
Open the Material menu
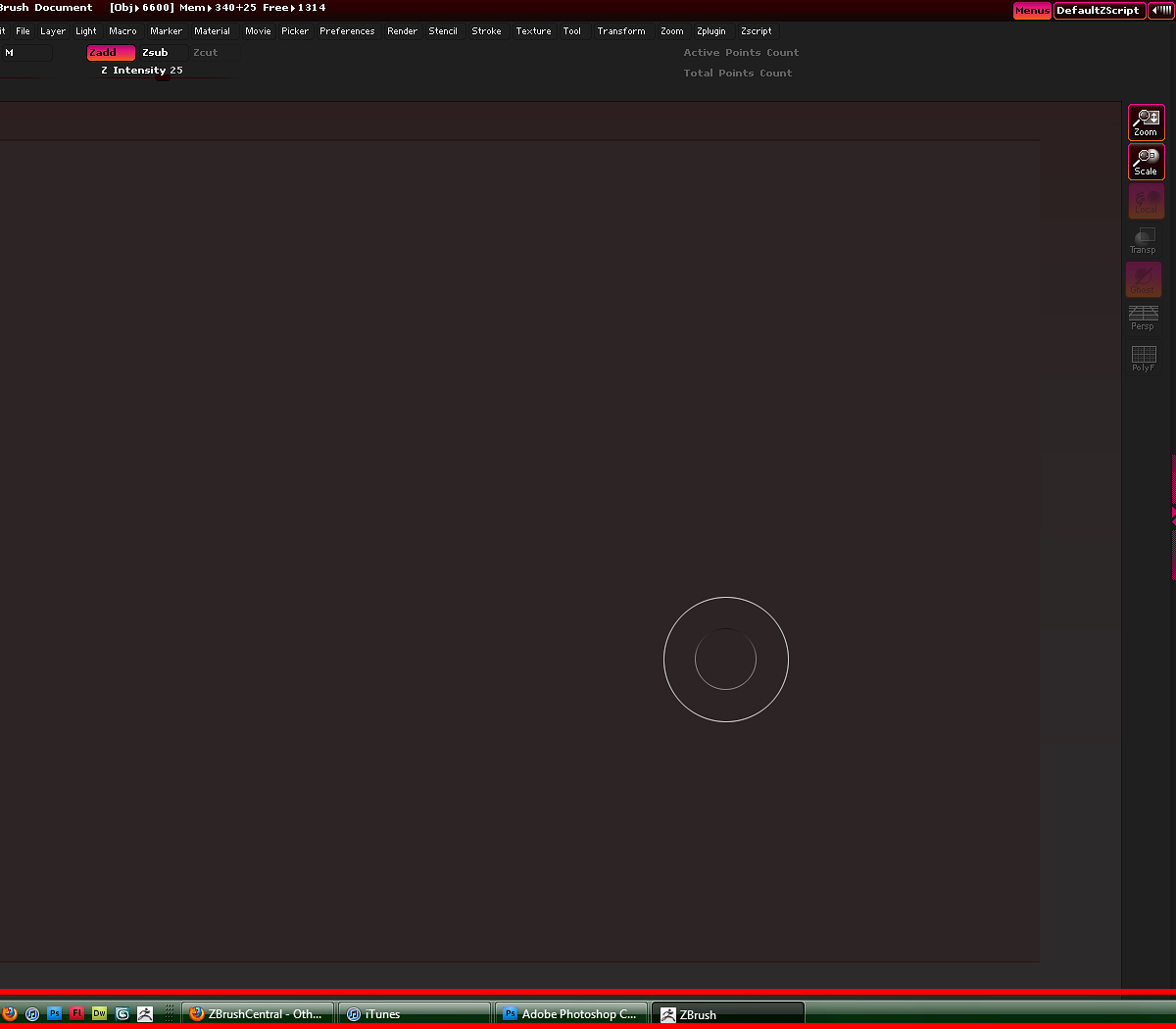(212, 30)
